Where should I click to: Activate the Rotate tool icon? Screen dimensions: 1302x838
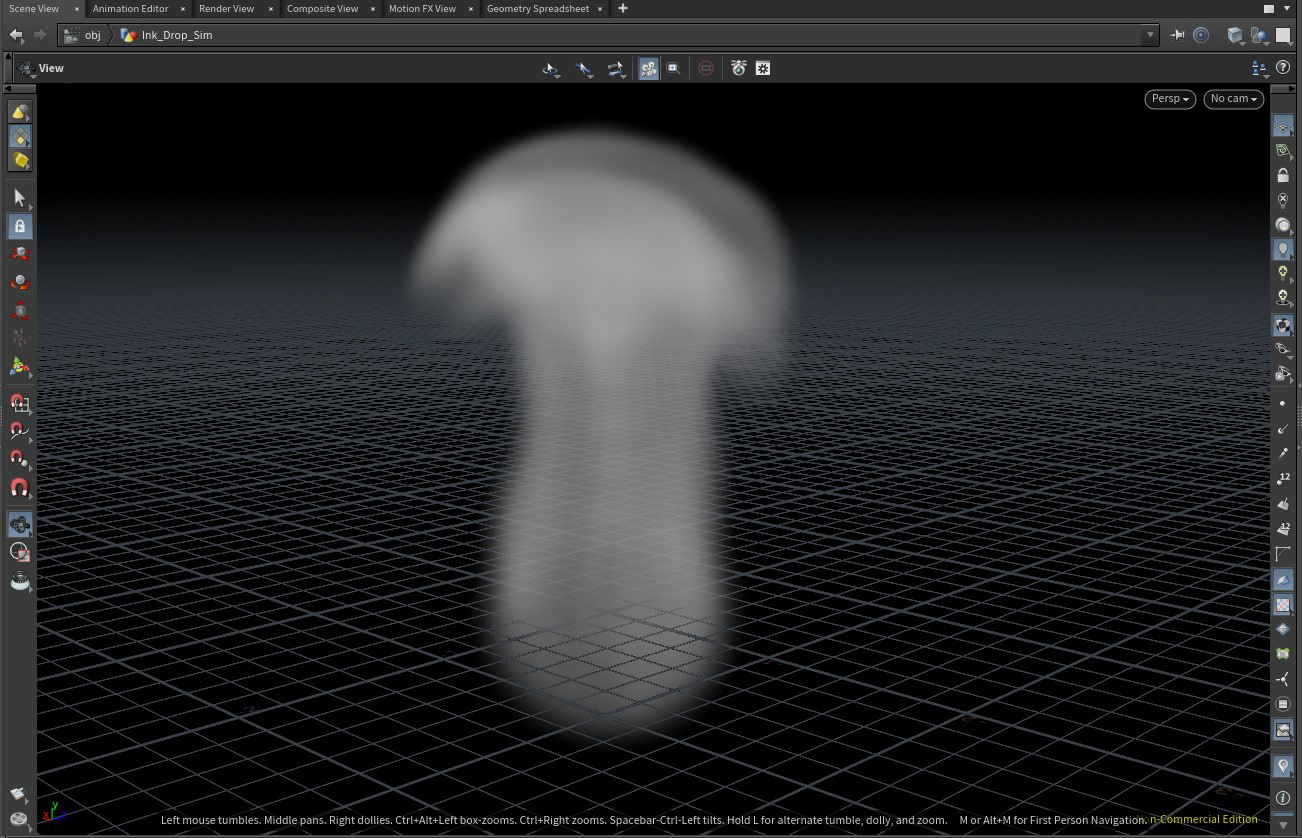click(19, 283)
